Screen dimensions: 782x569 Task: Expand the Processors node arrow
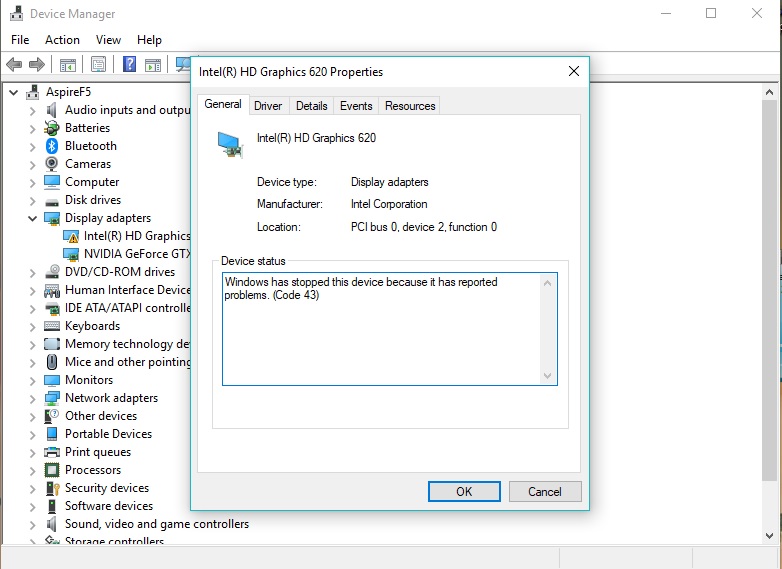pyautogui.click(x=33, y=470)
